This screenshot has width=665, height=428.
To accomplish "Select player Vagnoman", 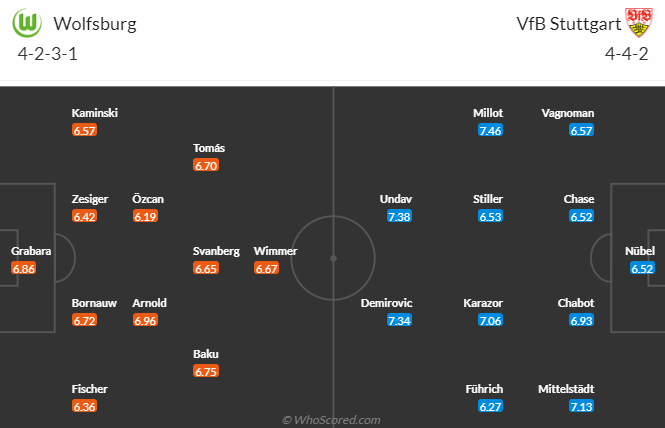I will tap(568, 113).
